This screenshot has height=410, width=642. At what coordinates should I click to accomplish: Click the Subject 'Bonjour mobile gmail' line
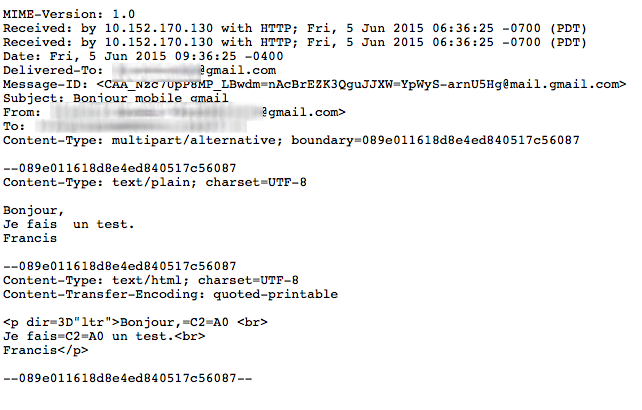coord(115,98)
